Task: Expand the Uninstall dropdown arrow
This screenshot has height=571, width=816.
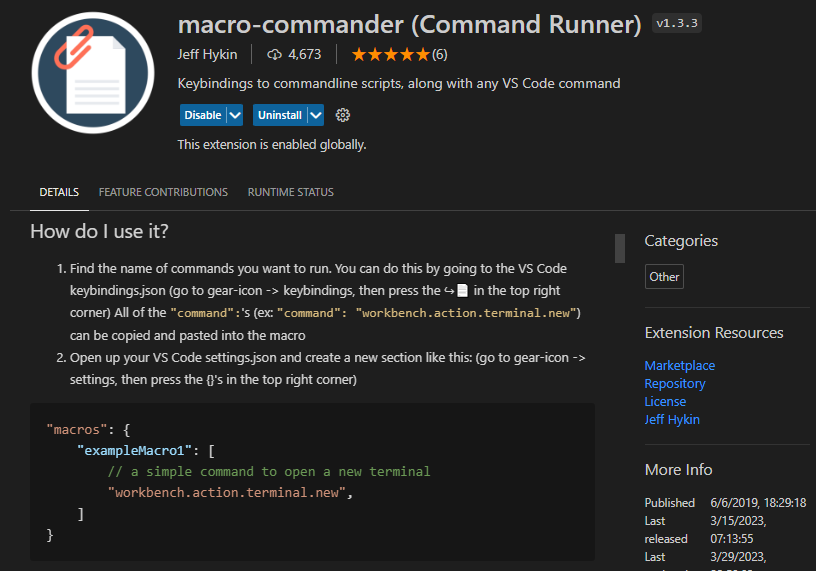Action: click(316, 115)
